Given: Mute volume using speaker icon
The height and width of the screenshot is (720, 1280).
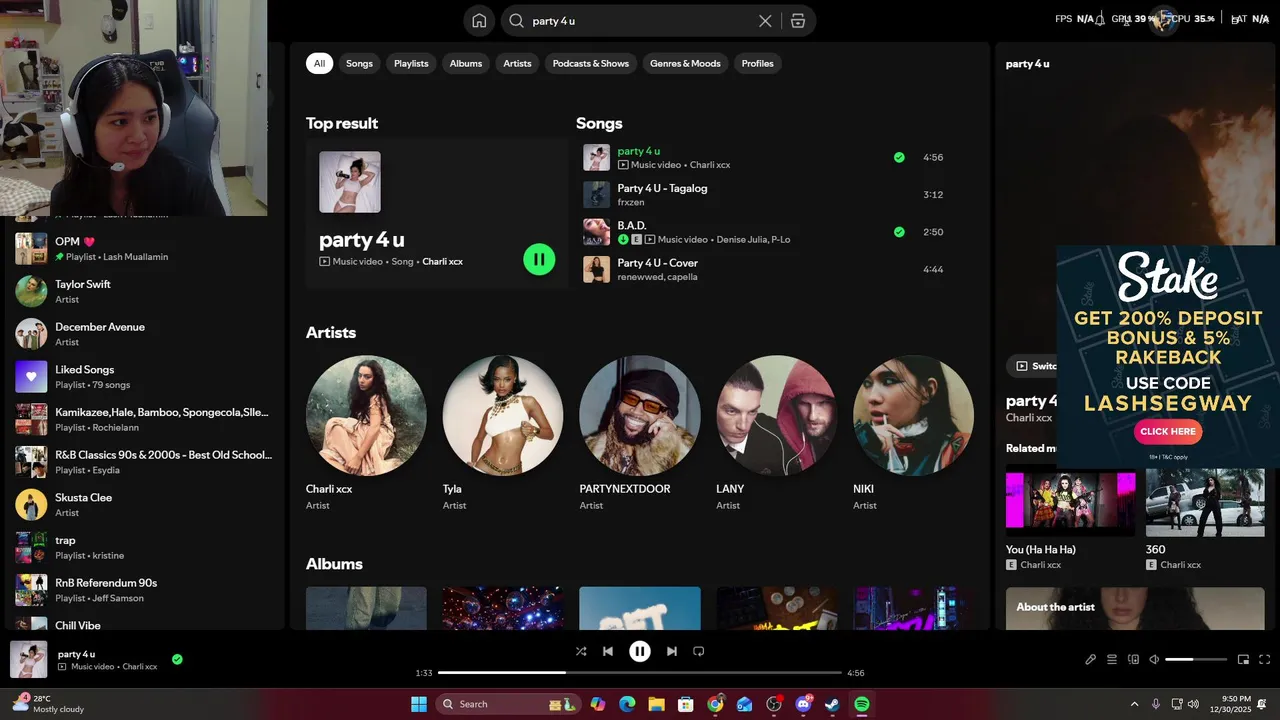Looking at the screenshot, I should 1154,660.
